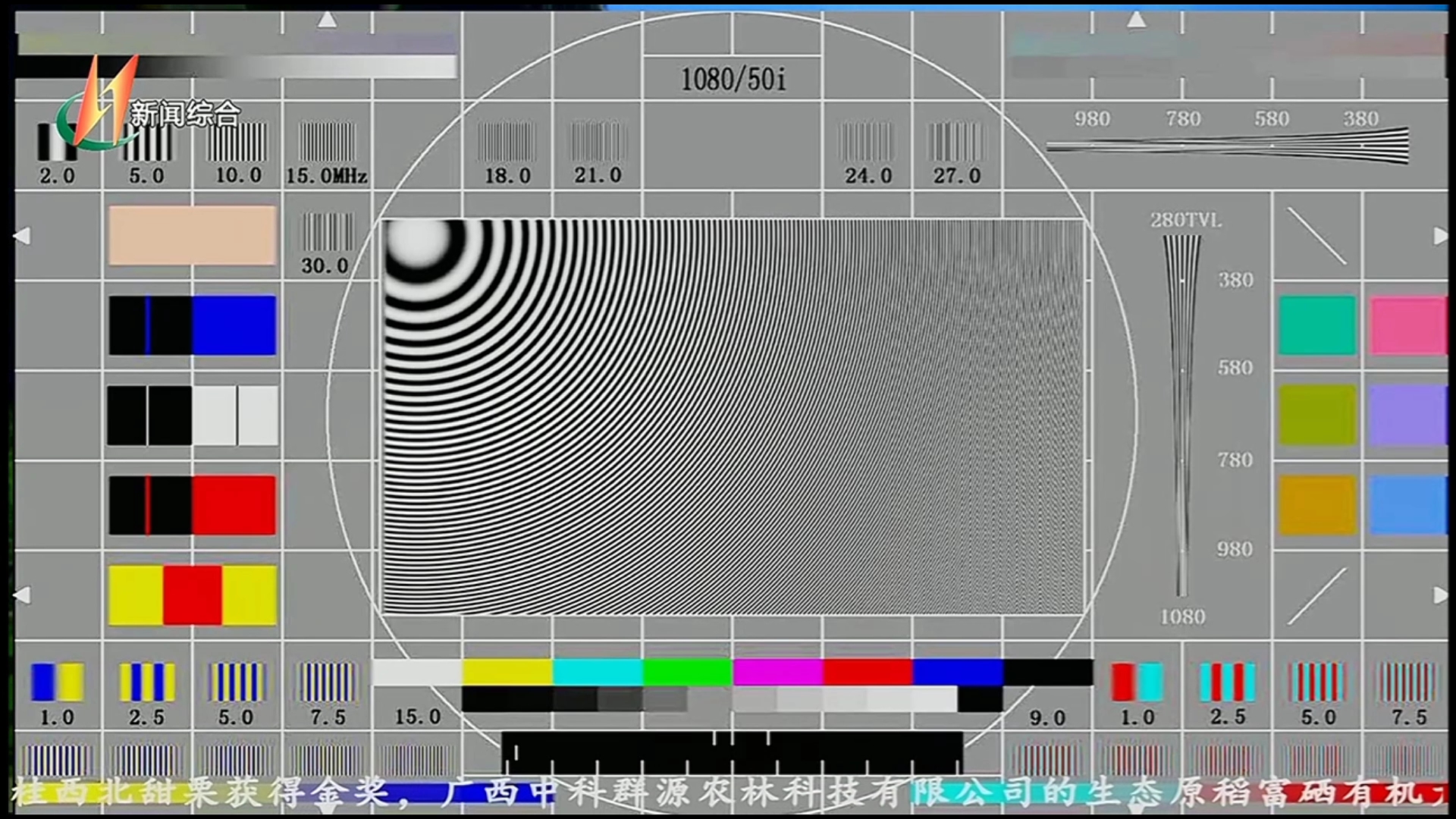Click the green color bar

[688, 672]
